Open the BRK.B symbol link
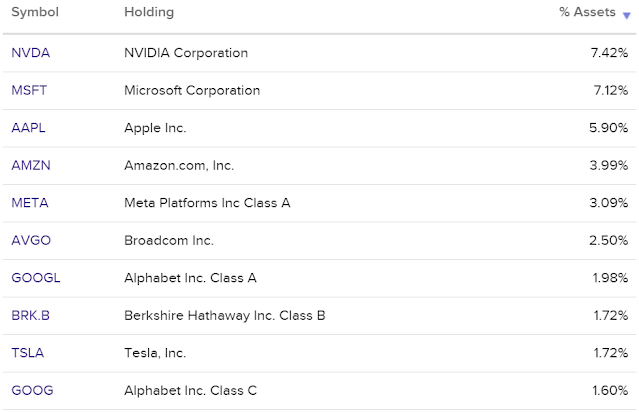This screenshot has width=639, height=412. click(x=30, y=316)
